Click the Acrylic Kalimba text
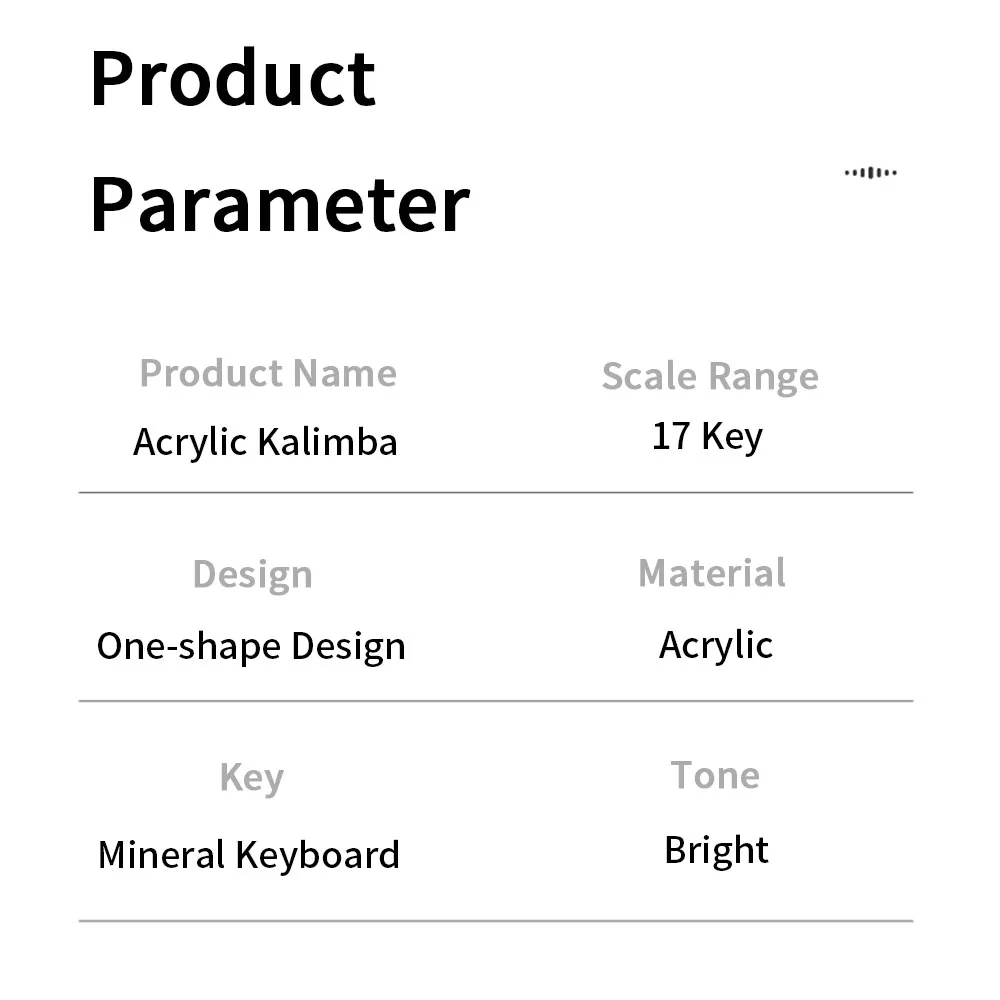1000x1000 pixels. click(265, 442)
